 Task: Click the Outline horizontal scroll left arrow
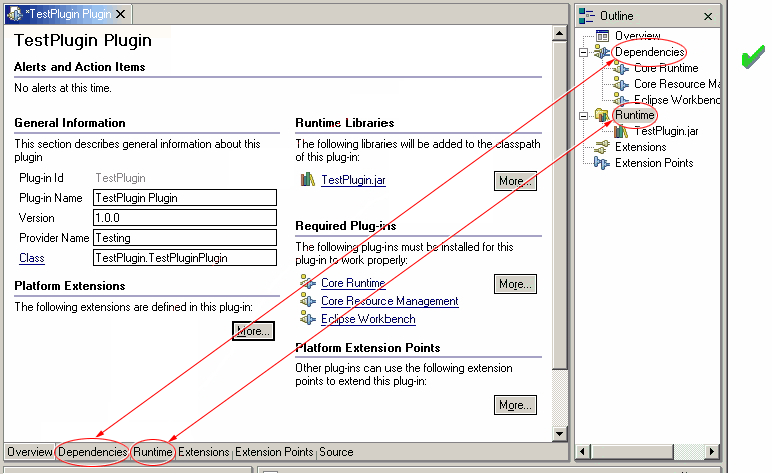583,451
